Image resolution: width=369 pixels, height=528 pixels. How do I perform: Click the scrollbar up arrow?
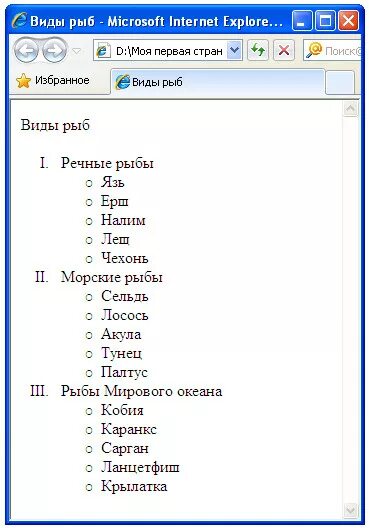click(350, 108)
